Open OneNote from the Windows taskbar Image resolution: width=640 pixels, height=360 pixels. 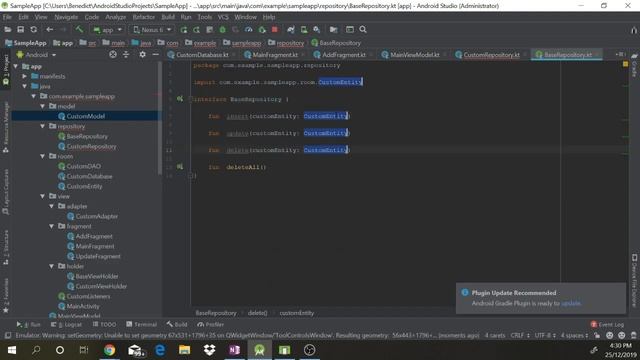click(x=234, y=350)
